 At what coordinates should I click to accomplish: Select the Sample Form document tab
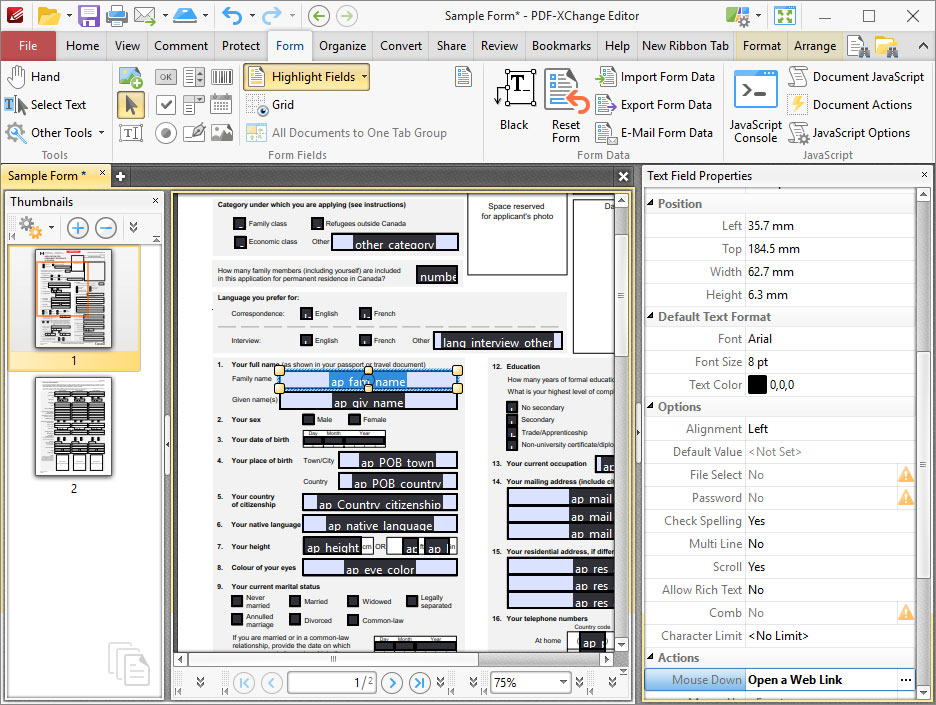(x=47, y=176)
